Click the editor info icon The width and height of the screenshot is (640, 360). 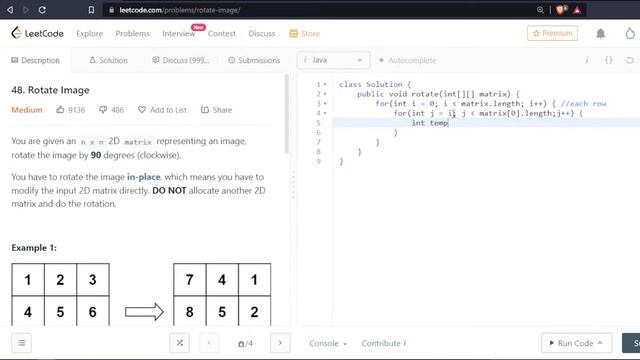[x=587, y=60]
